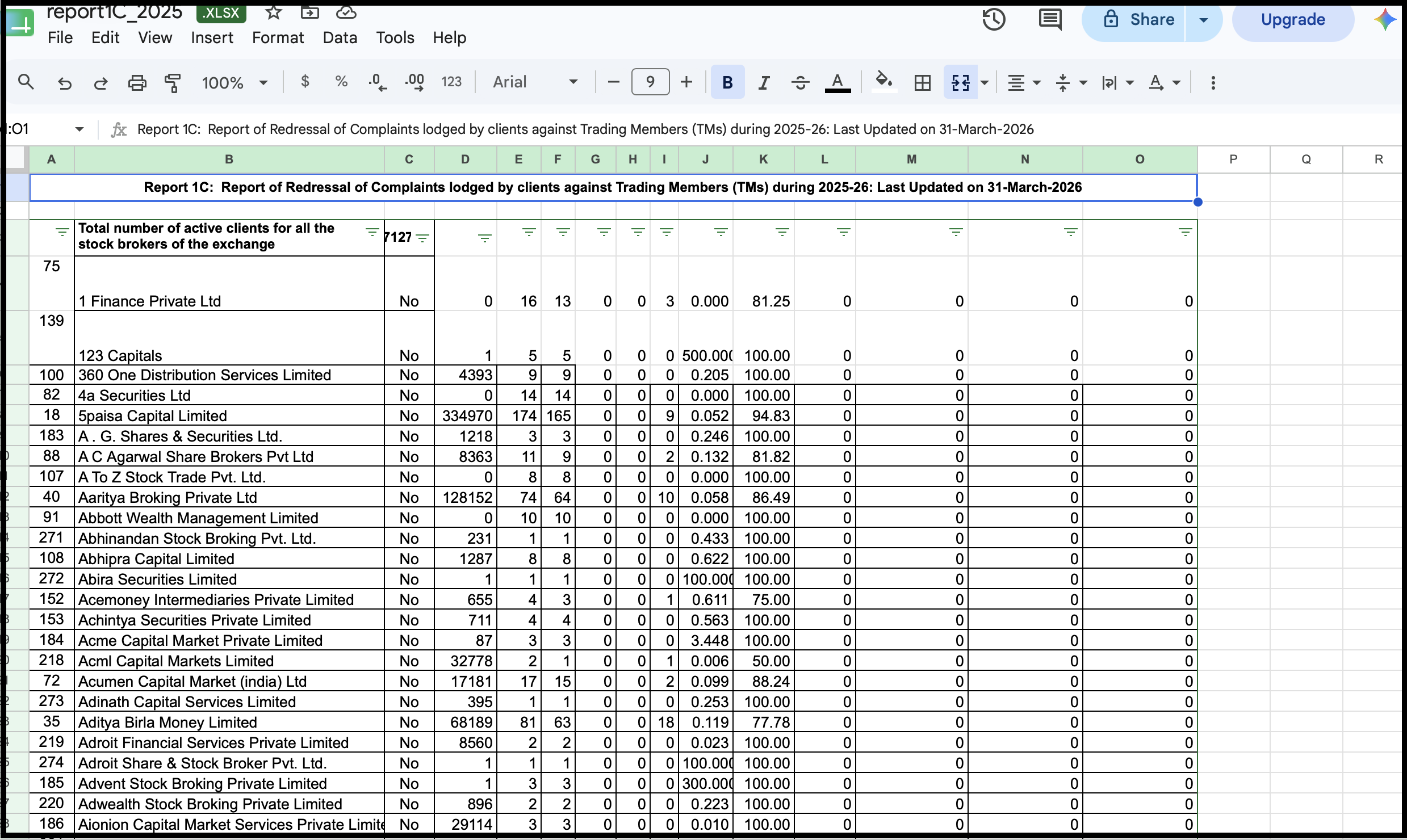Open the borders tool
Image resolution: width=1407 pixels, height=840 pixels.
923,83
